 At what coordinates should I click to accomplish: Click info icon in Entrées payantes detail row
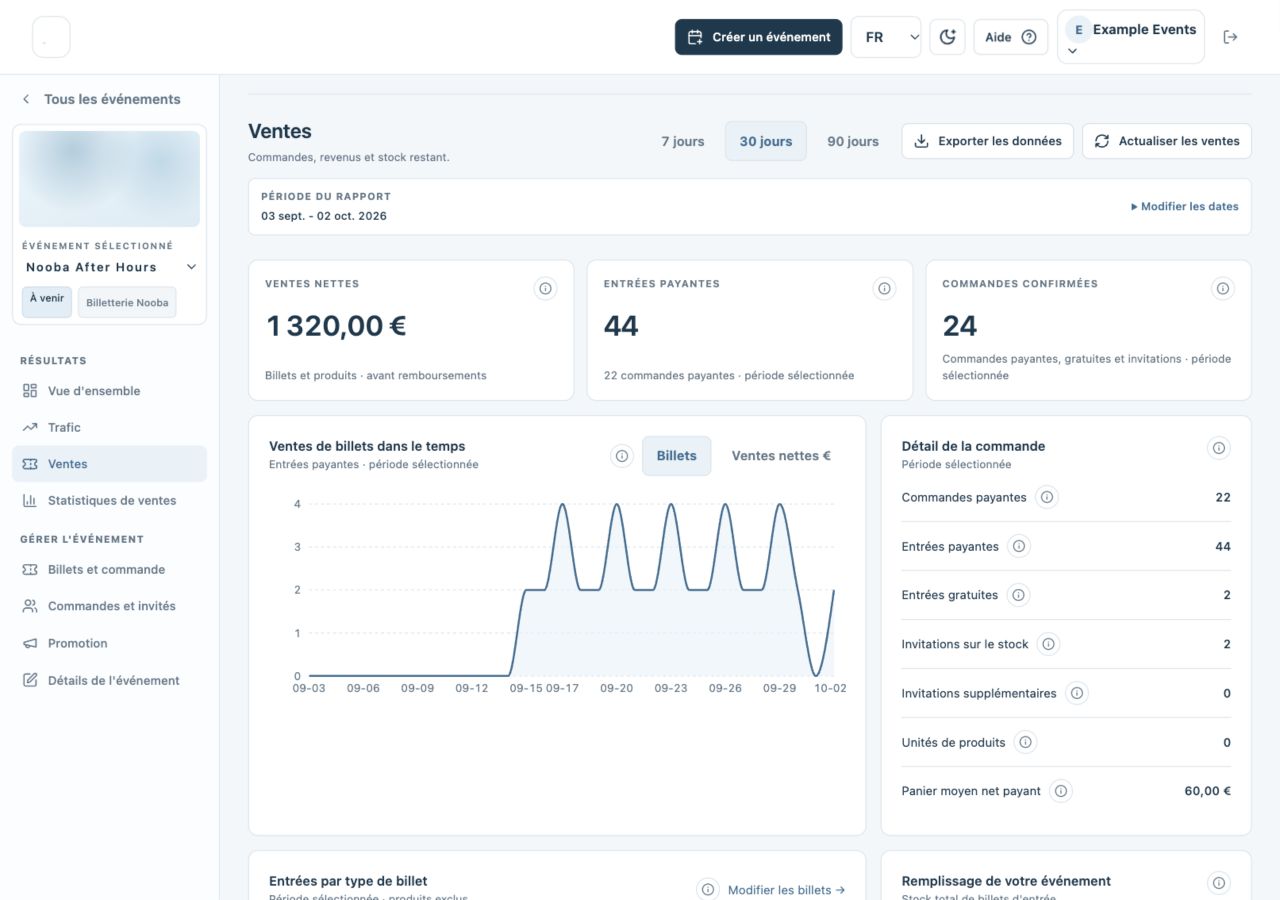[1018, 546]
